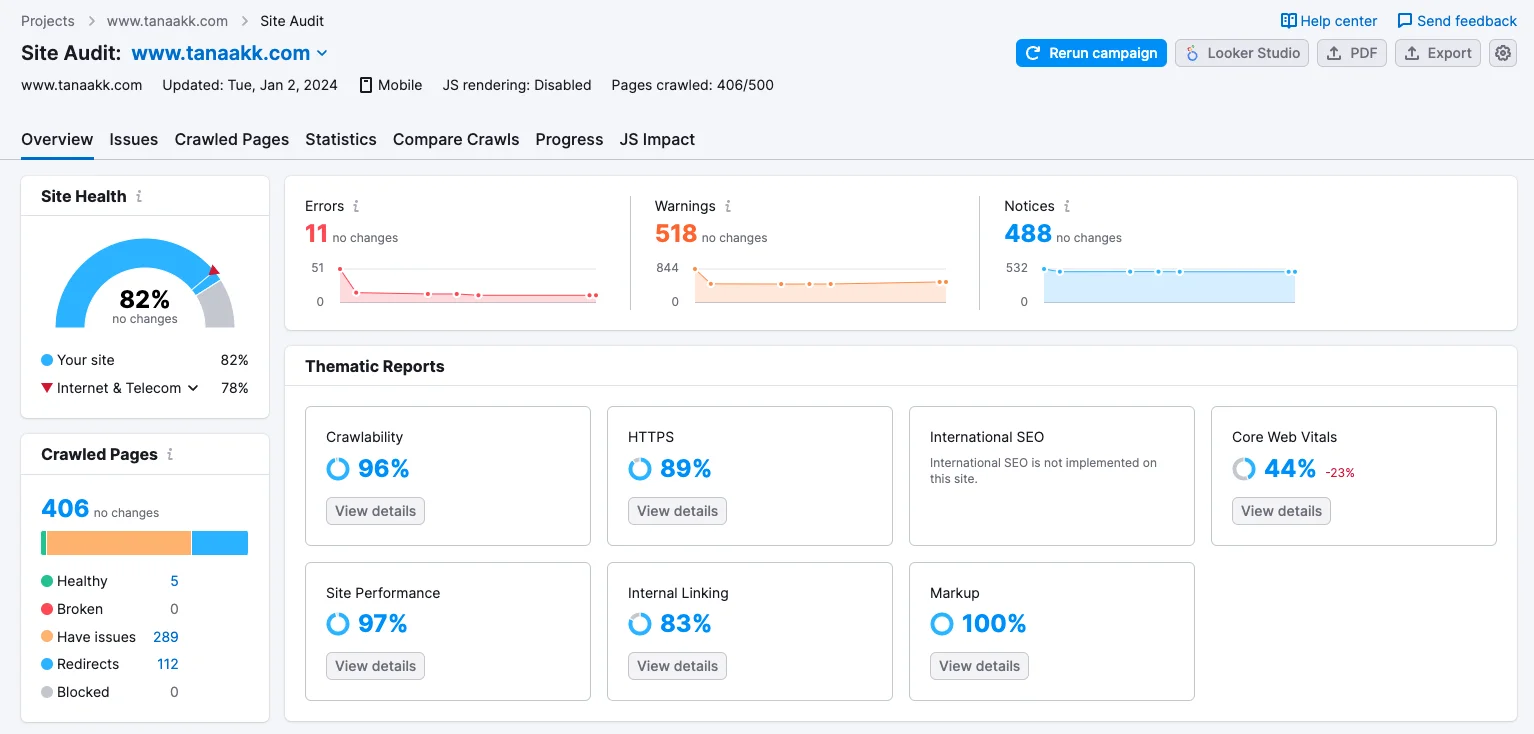Click the Pages crawled: 406/500 text

click(692, 85)
